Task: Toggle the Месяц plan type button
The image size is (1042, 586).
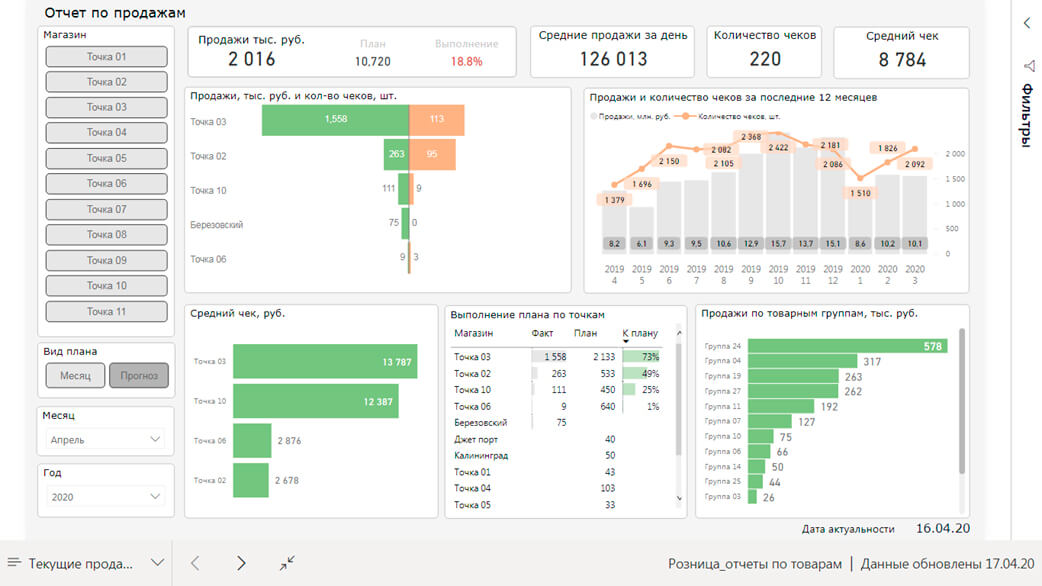Action: tap(75, 375)
